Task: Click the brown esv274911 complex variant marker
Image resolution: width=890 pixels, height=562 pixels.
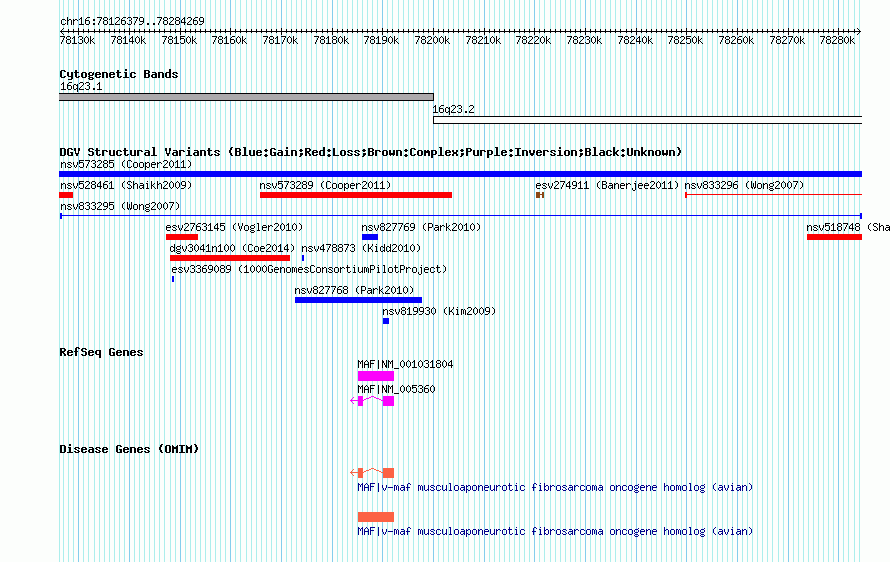Action: coord(540,195)
